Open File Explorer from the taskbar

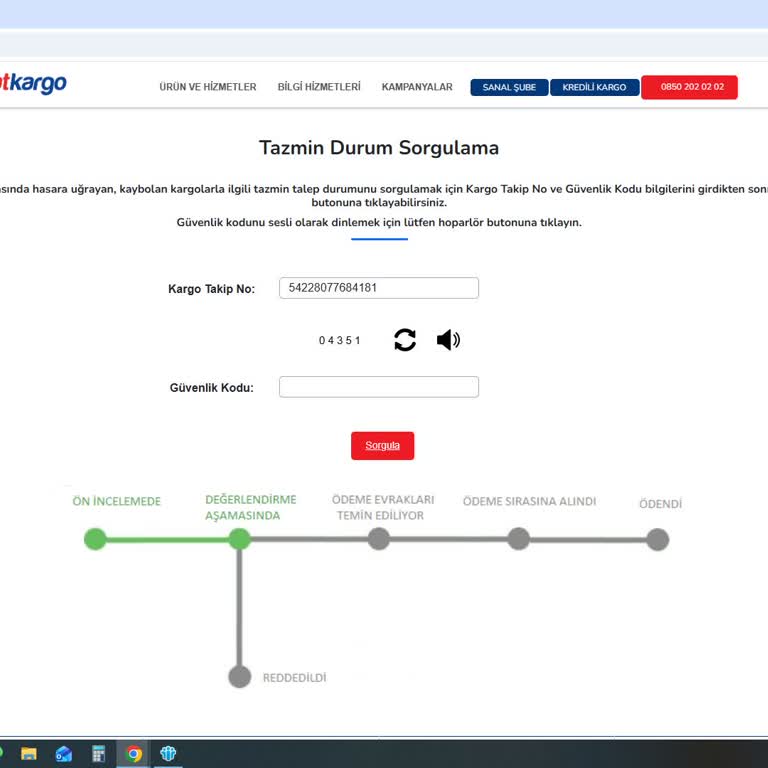(x=28, y=753)
